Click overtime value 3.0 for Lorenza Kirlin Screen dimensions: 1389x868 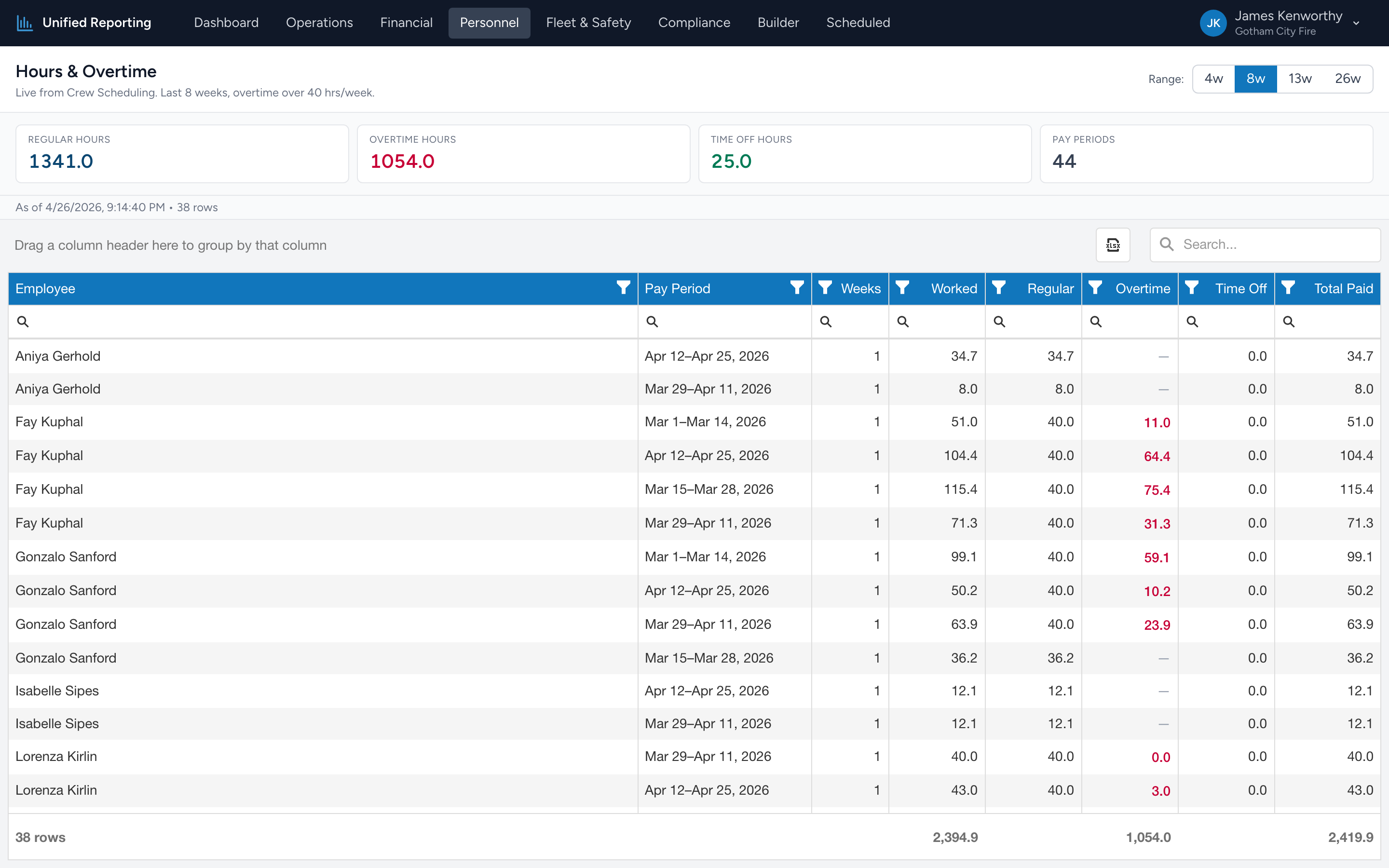tap(1160, 791)
